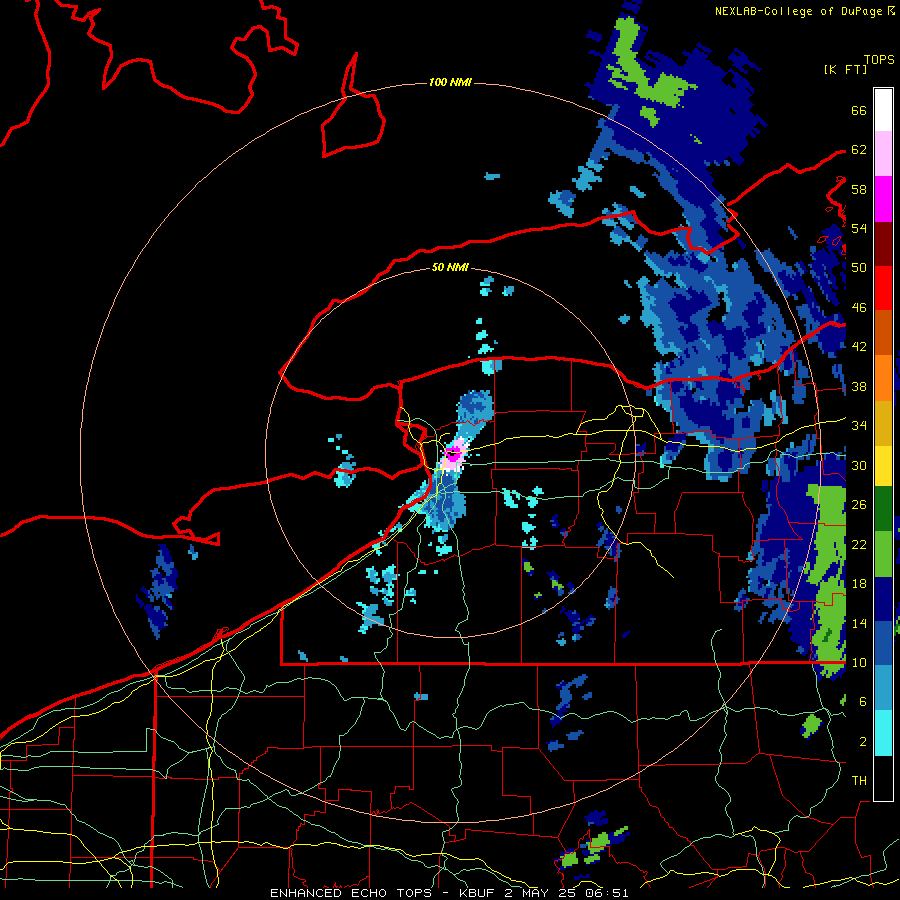Select the cyan swatch in the TOPS scale
Image resolution: width=900 pixels, height=900 pixels.
coord(883,733)
